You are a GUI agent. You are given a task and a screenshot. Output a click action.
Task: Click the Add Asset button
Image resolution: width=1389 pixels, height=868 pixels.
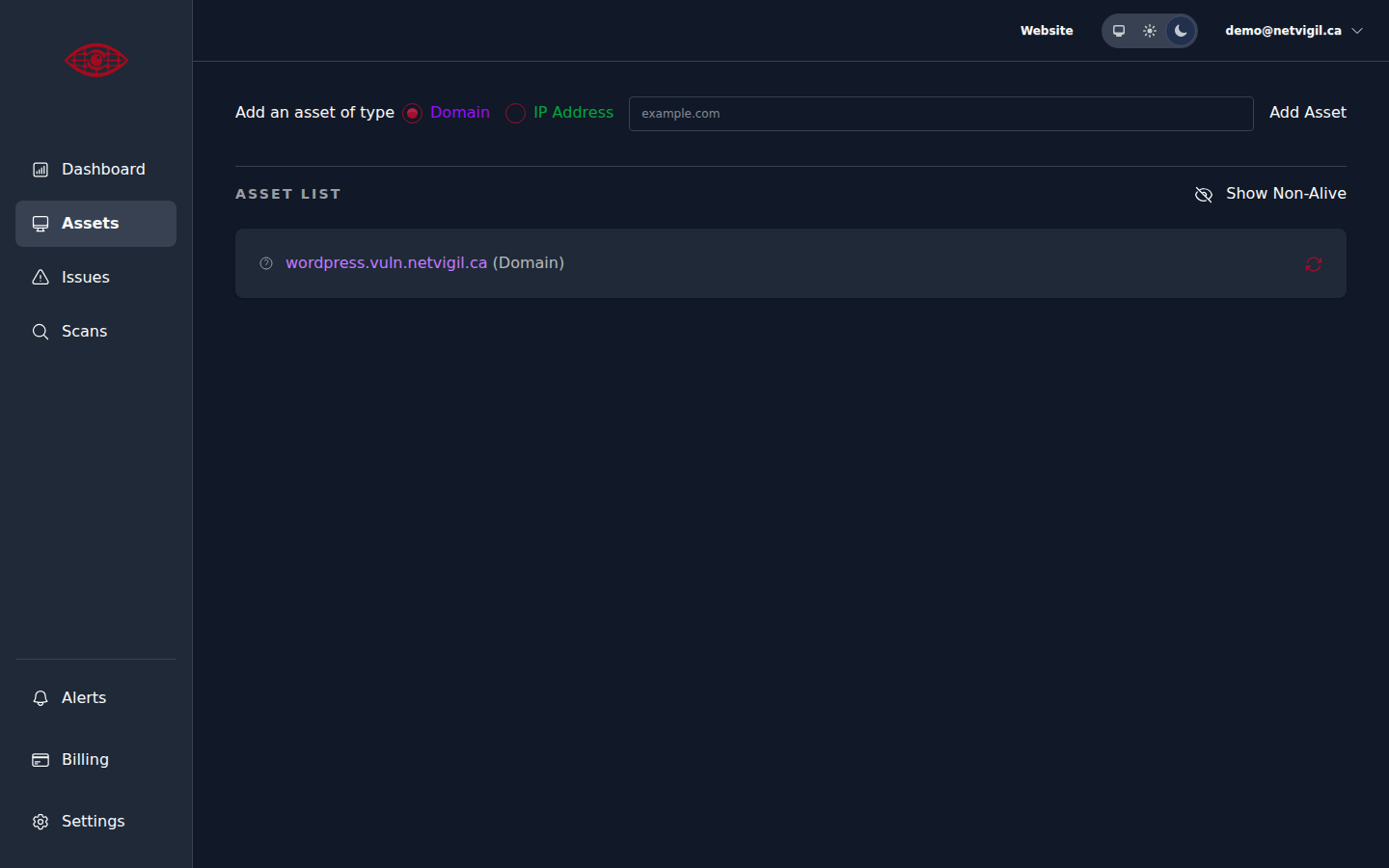point(1307,113)
